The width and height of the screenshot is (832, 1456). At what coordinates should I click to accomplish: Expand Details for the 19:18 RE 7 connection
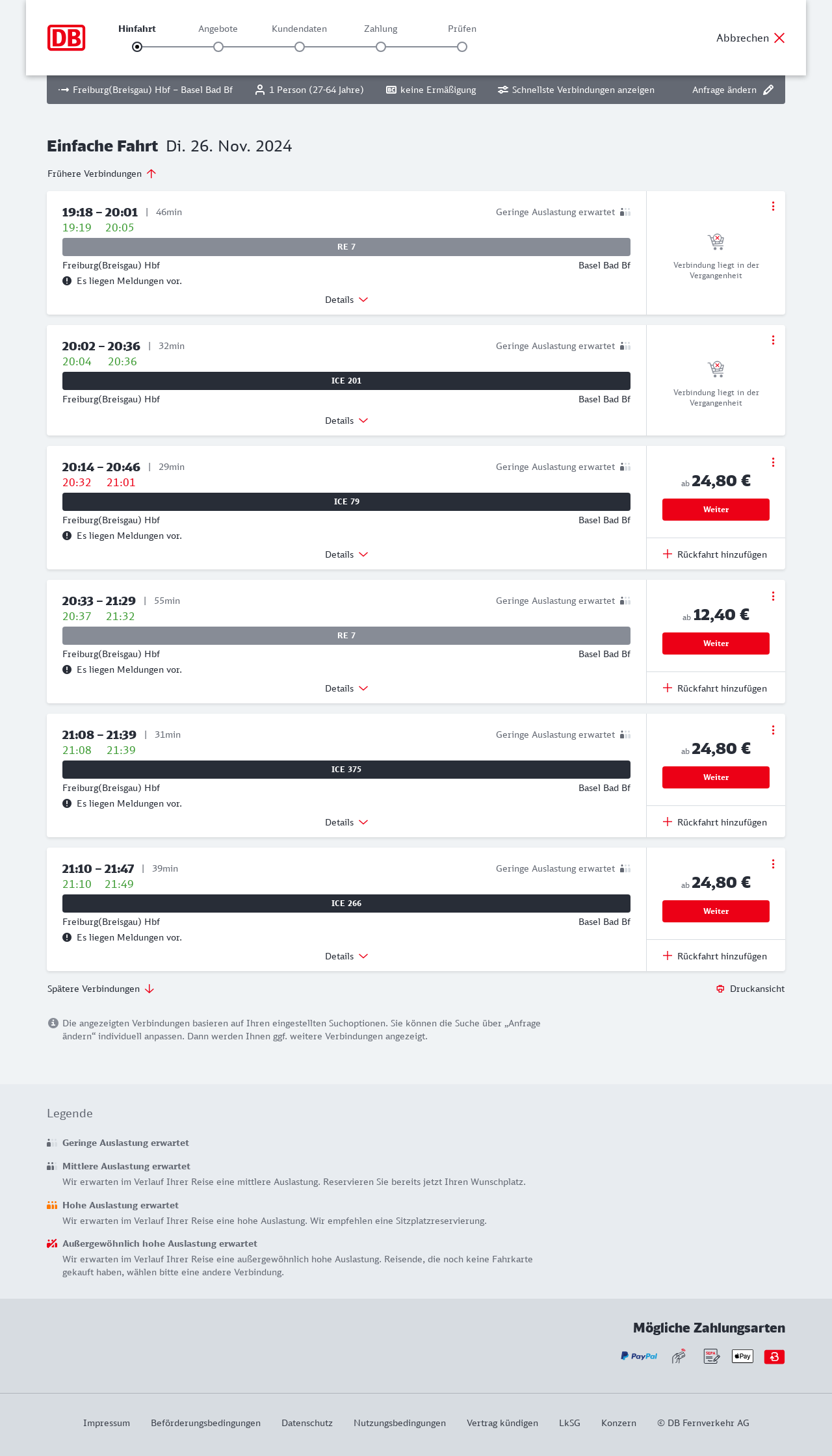[x=346, y=300]
